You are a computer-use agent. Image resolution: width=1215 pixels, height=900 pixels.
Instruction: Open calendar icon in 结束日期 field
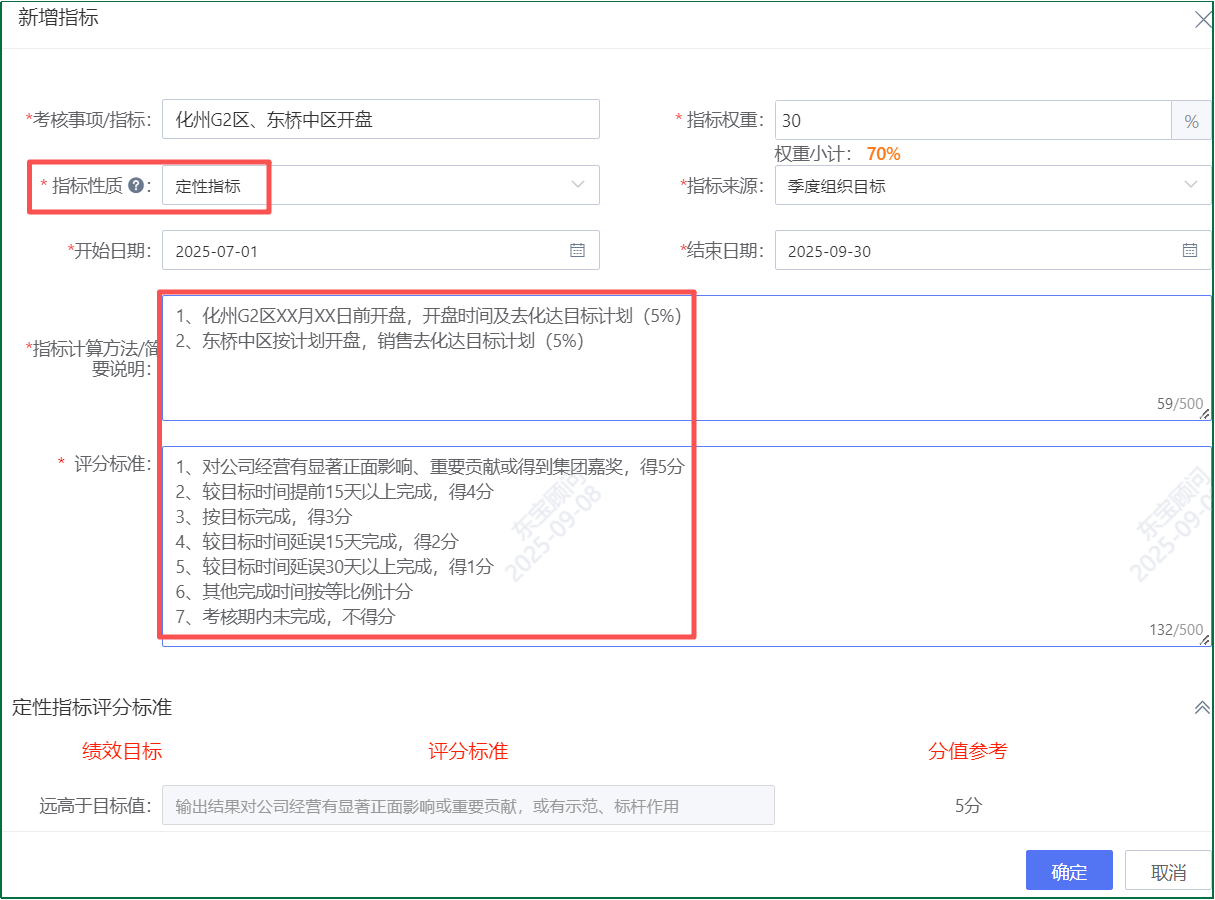tap(1189, 250)
